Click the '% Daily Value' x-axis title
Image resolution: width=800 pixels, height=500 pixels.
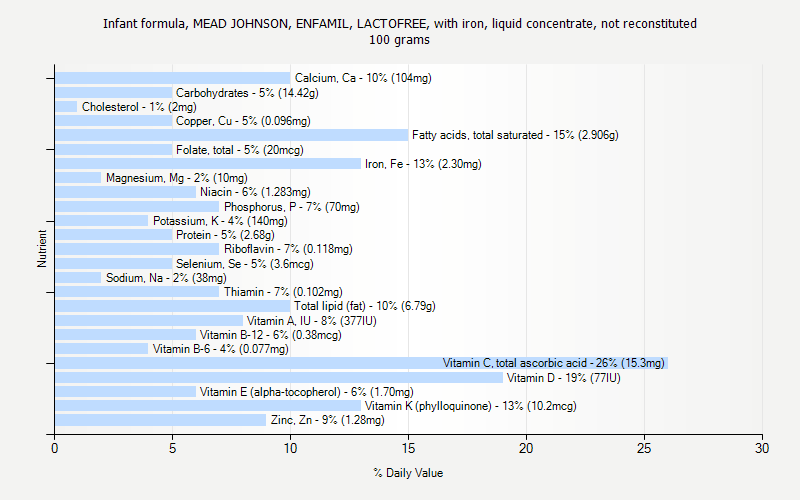(x=408, y=473)
